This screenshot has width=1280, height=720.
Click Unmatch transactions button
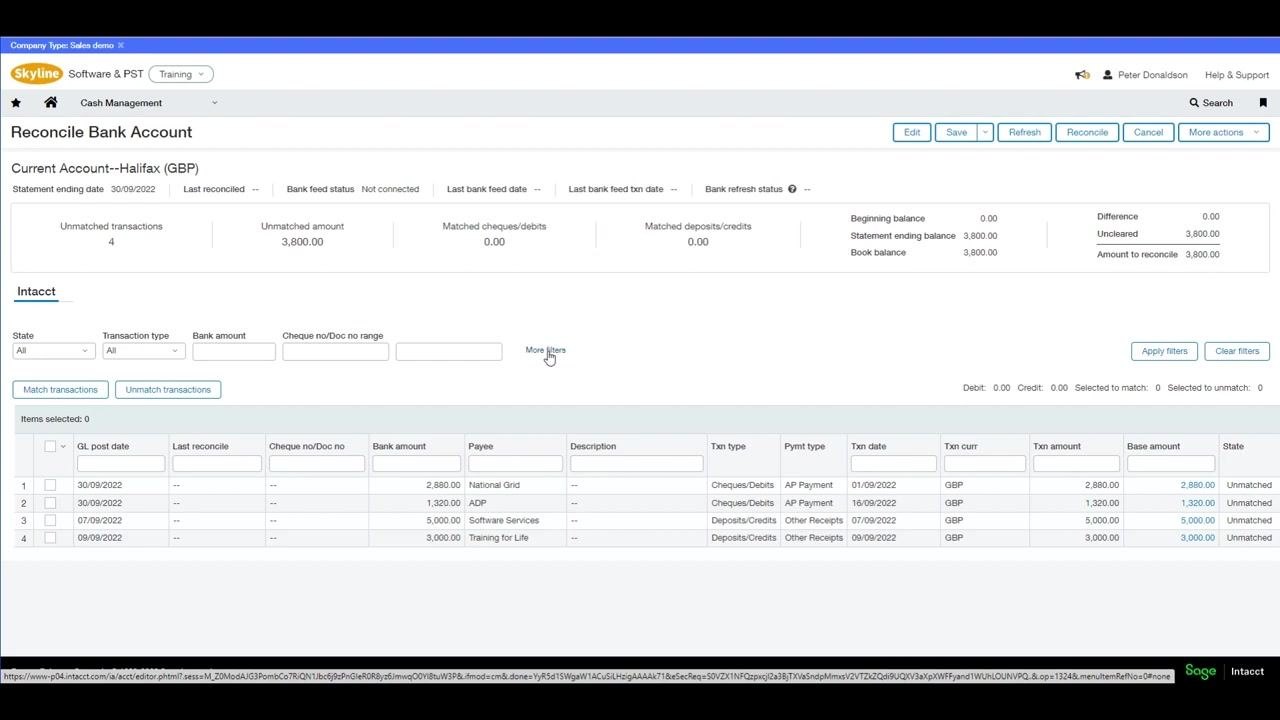tap(168, 390)
